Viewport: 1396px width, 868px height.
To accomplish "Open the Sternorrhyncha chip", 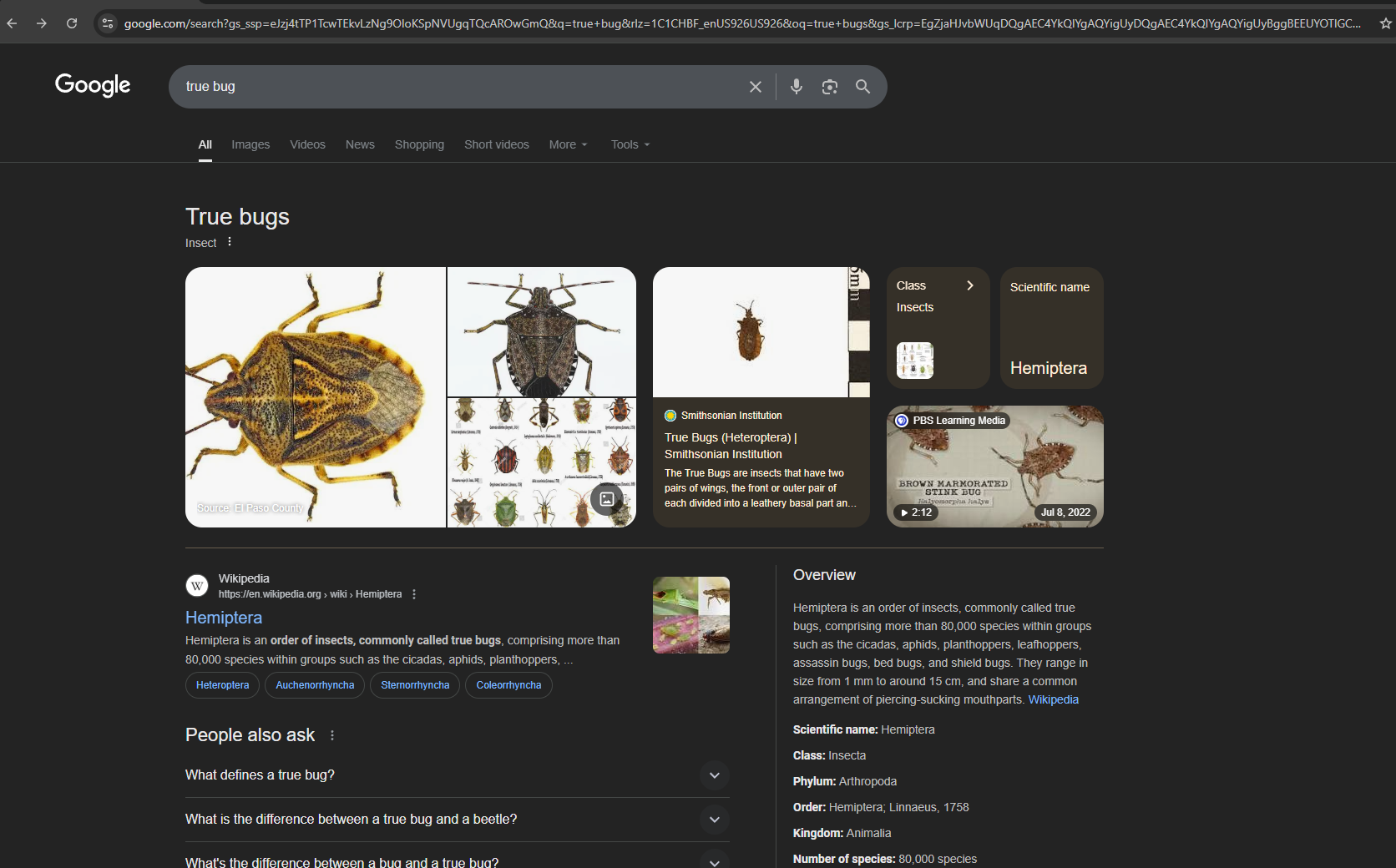I will pyautogui.click(x=415, y=685).
